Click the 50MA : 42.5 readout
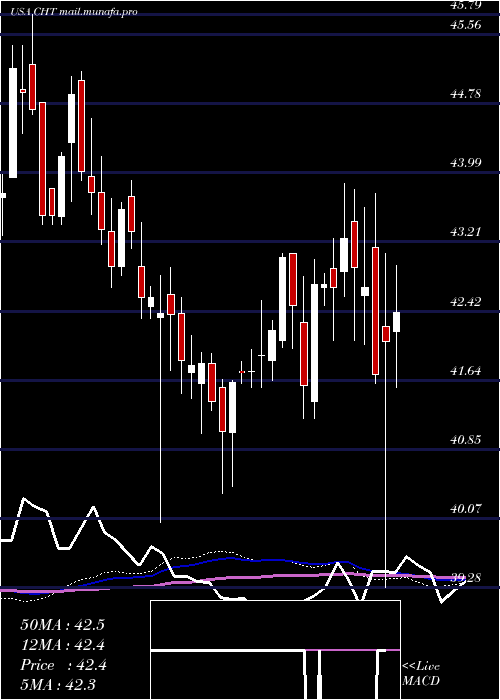 pos(62,625)
